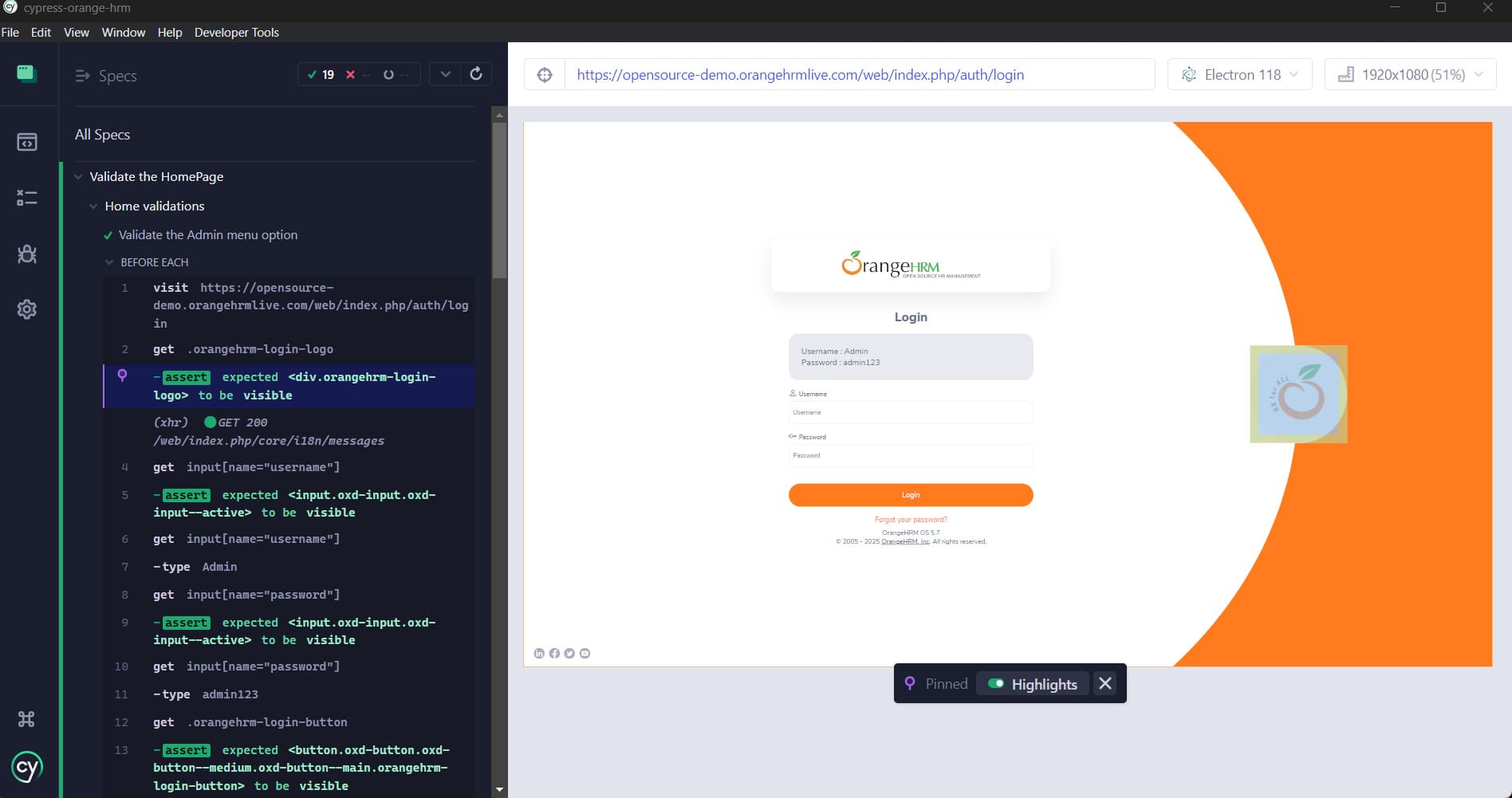
Task: Open the Debug bug icon in sidebar
Action: pos(27,254)
